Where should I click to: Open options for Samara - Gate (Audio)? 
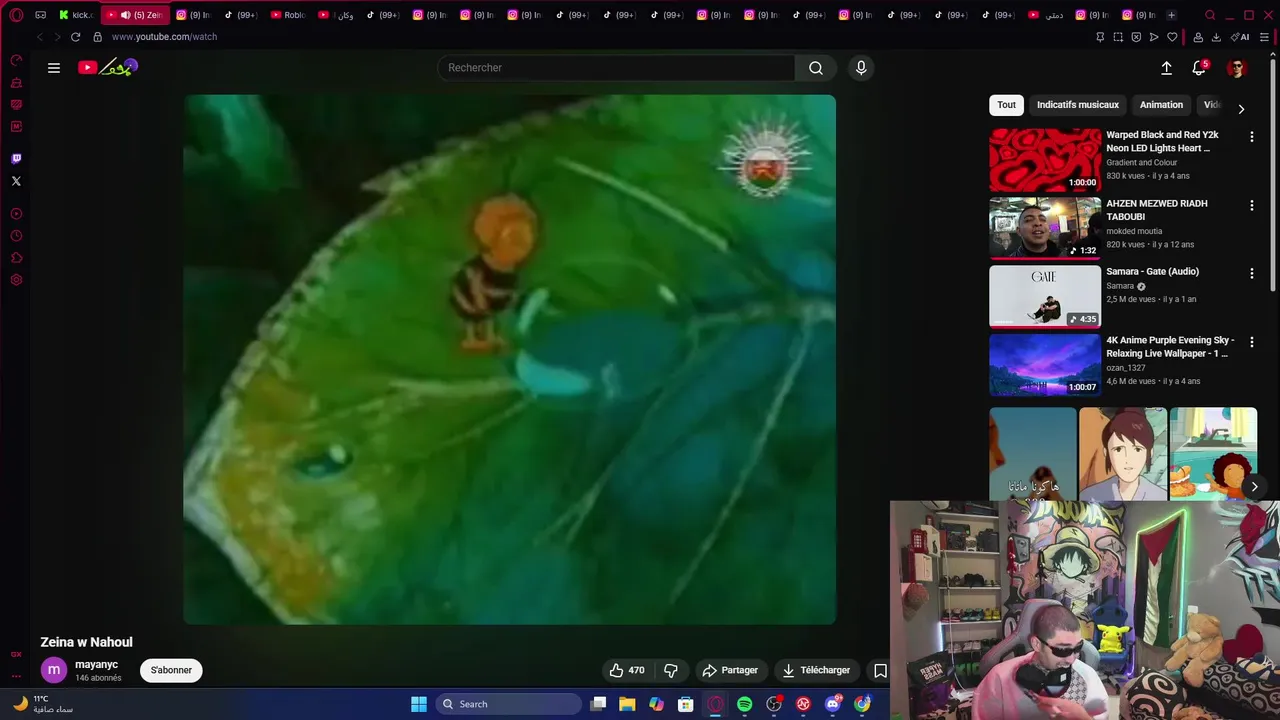point(1251,273)
